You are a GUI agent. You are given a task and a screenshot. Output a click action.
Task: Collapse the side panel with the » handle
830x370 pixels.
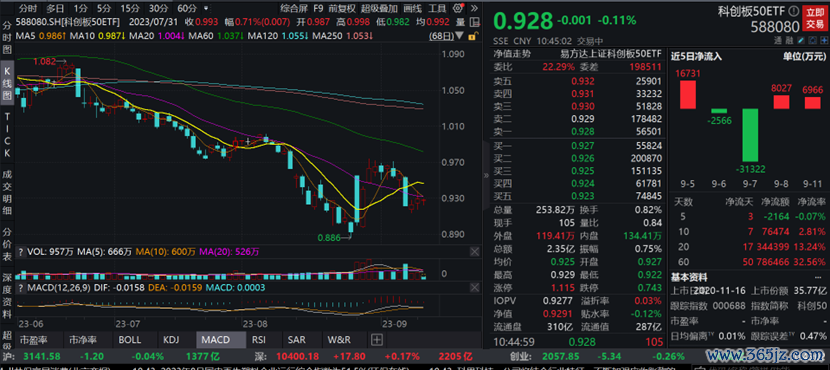[x=485, y=176]
